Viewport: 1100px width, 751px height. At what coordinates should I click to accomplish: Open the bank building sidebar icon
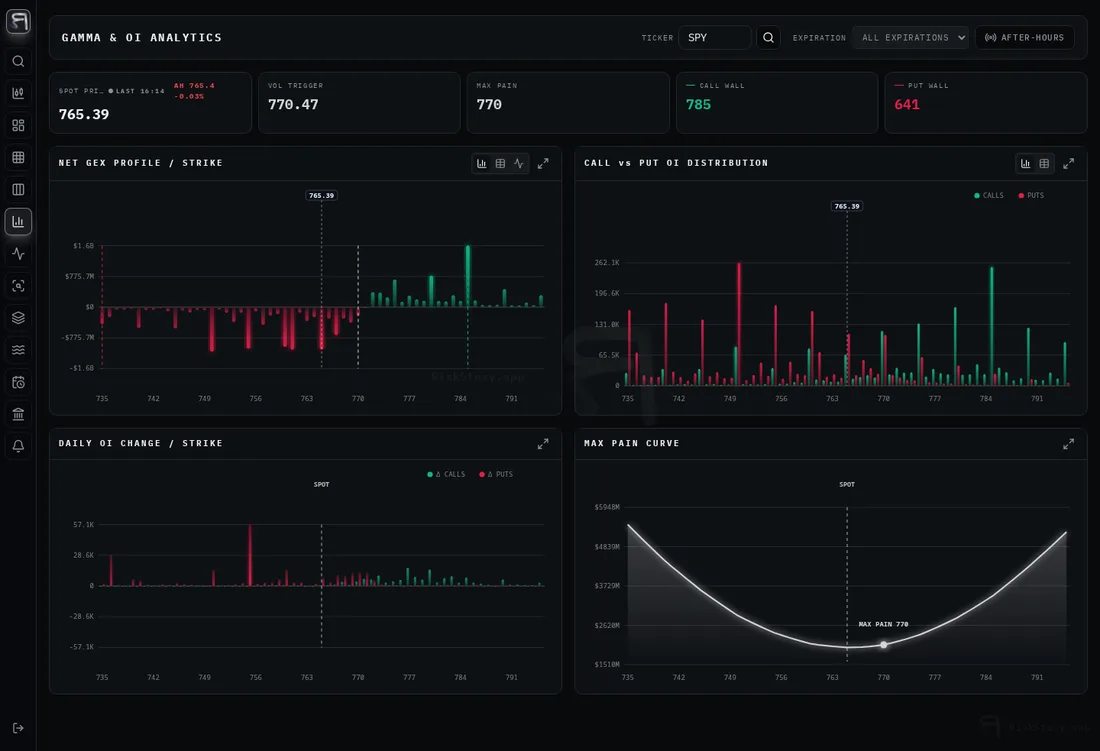pyautogui.click(x=18, y=414)
